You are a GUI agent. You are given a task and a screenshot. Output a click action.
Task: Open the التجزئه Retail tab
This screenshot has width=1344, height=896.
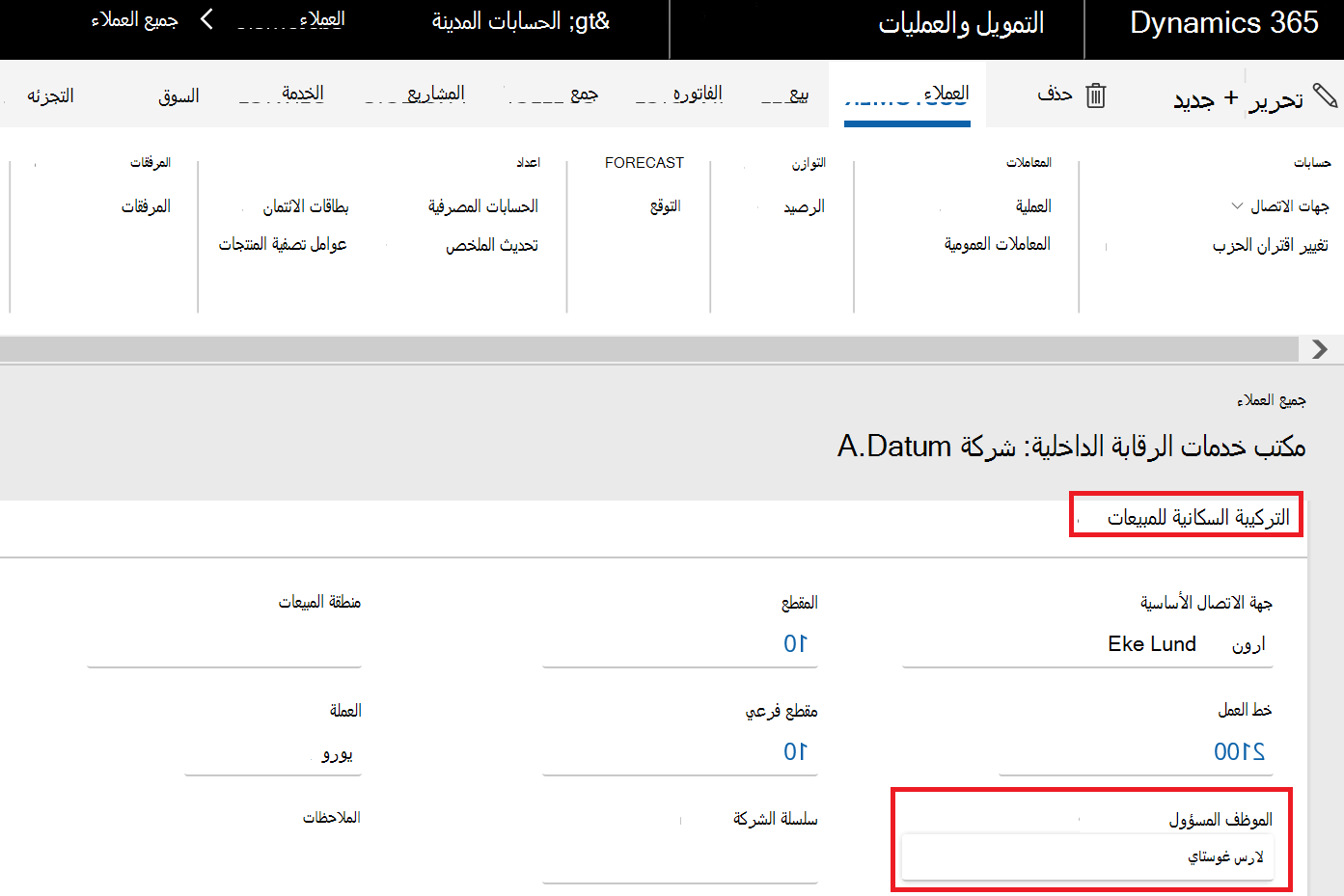tap(50, 95)
